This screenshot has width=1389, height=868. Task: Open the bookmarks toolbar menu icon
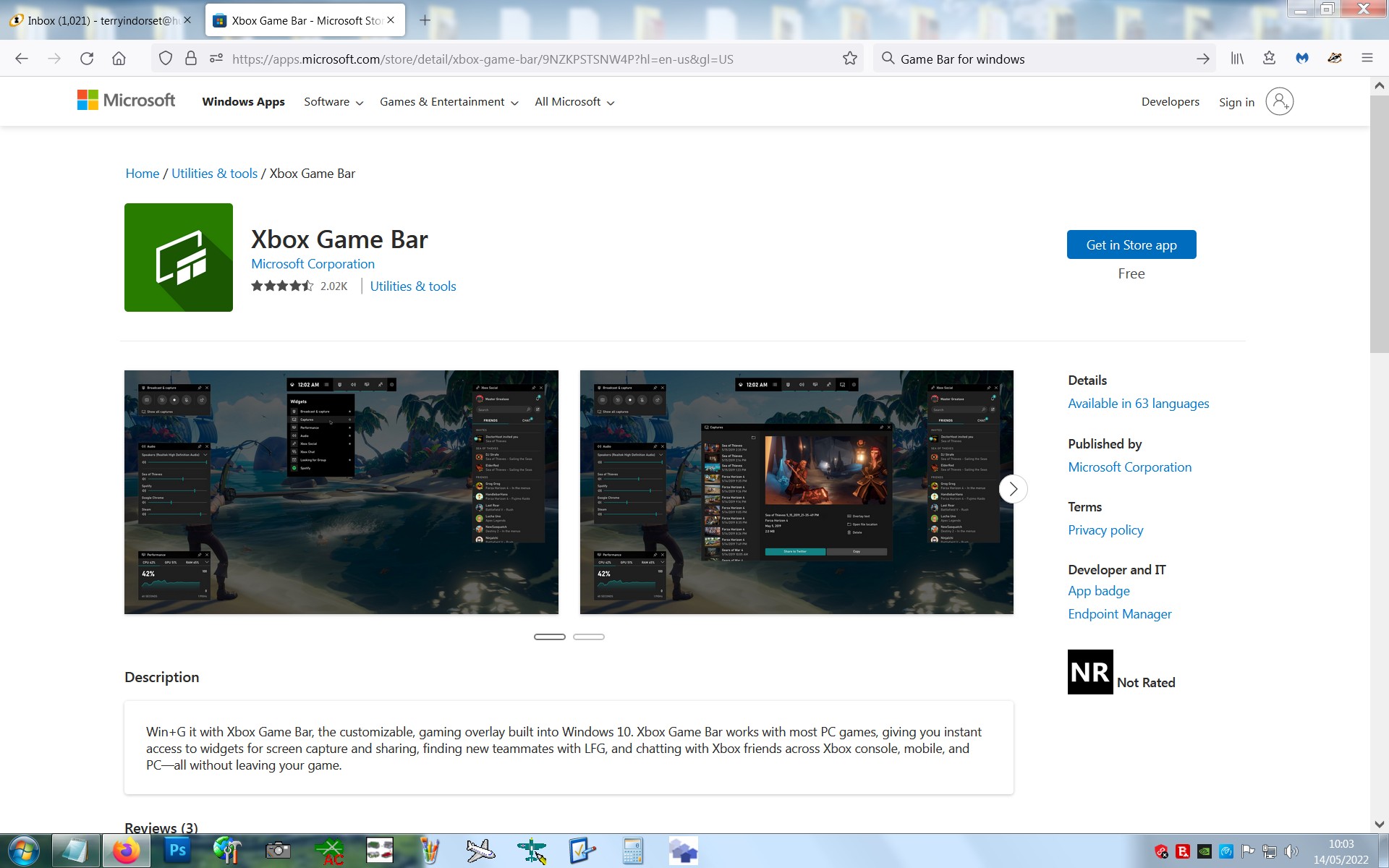pyautogui.click(x=1269, y=58)
